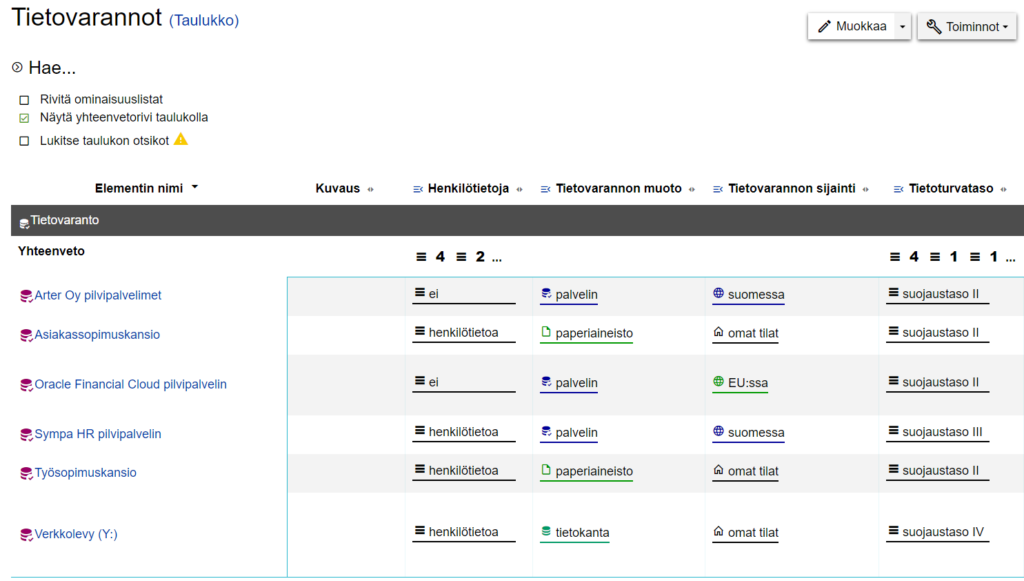Switch view via the (Taulukko) link
The image size is (1024, 581).
coord(204,20)
